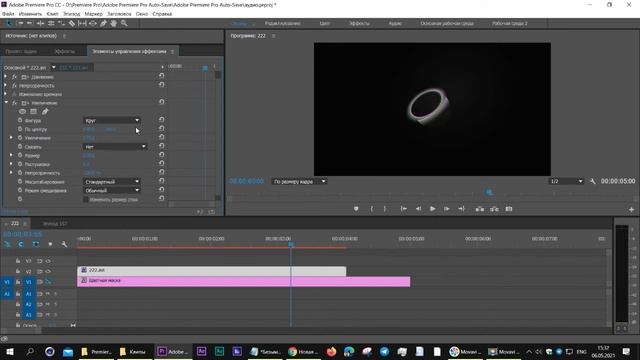640x360 pixels.
Task: Open Telegram from the taskbar
Action: click(384, 351)
